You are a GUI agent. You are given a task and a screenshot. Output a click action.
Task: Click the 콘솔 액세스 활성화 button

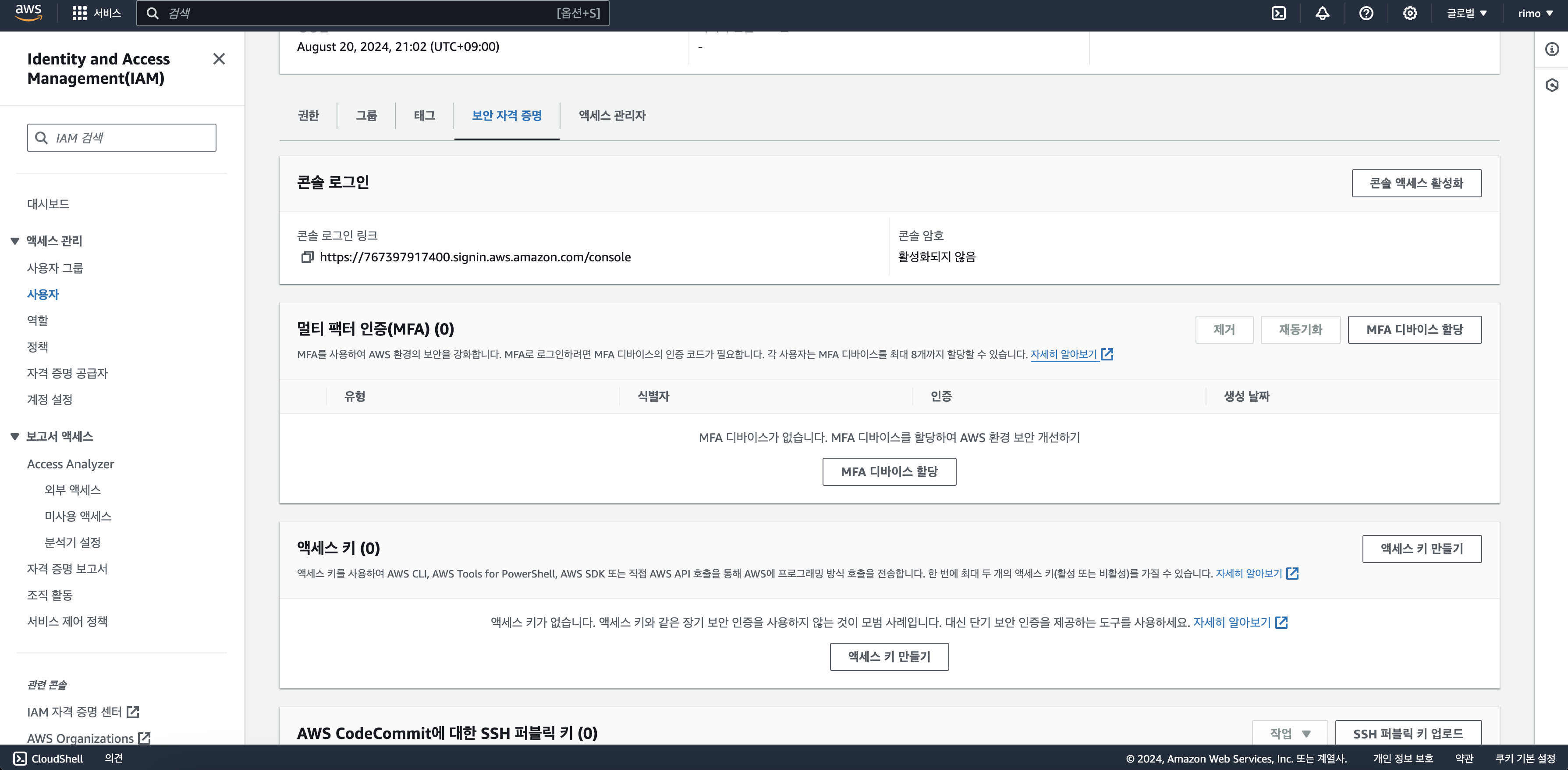point(1416,183)
